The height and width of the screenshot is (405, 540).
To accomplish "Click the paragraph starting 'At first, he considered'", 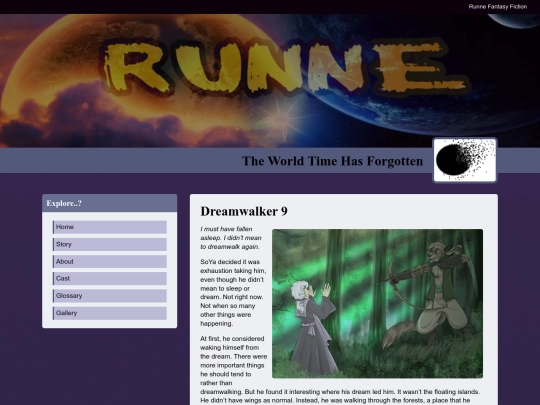I will click(340, 370).
